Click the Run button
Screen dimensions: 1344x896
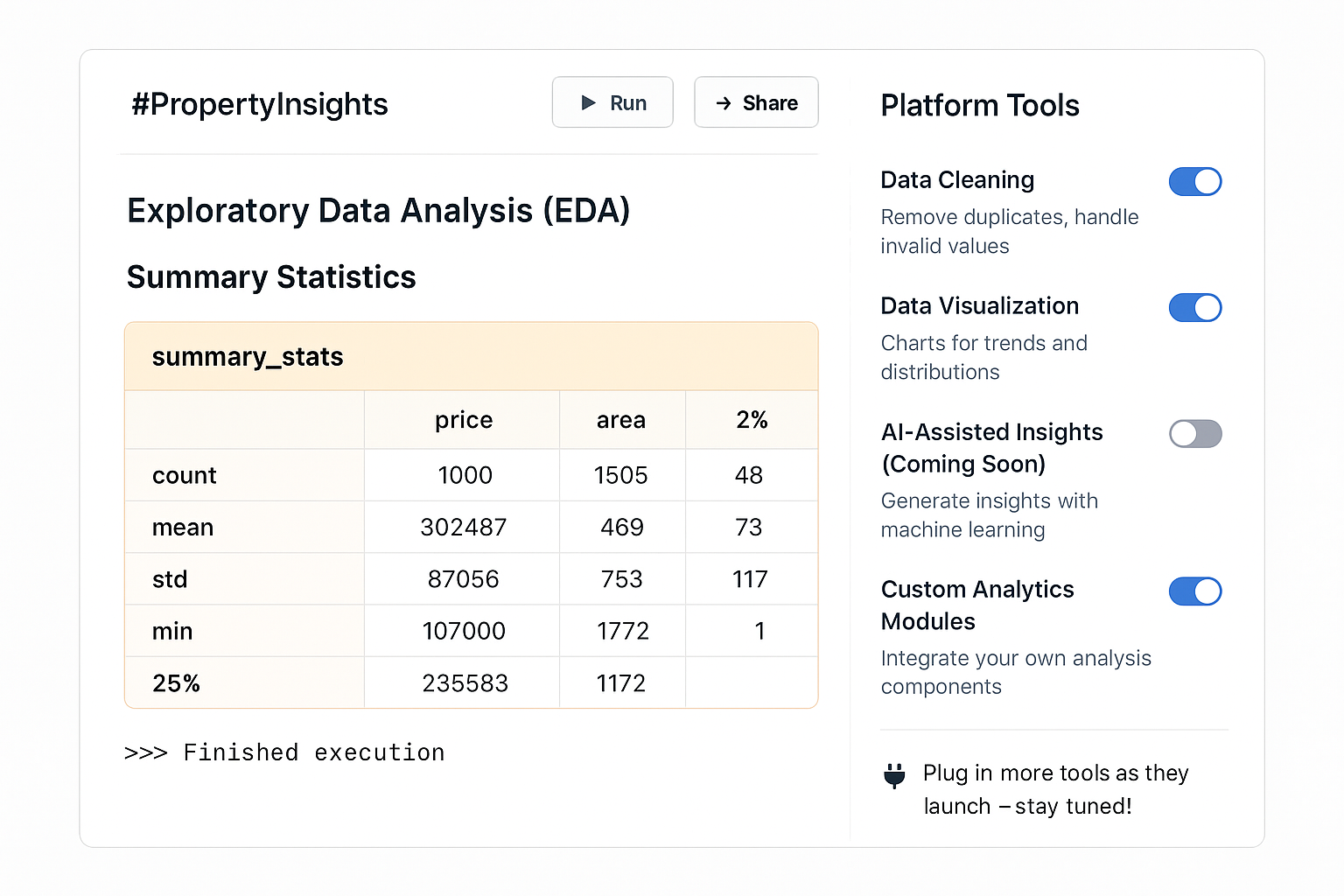pyautogui.click(x=612, y=102)
